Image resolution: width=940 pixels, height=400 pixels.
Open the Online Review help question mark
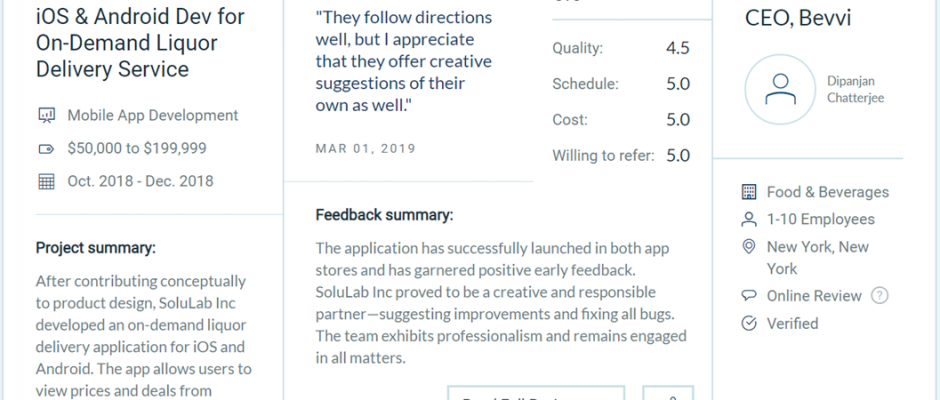879,296
